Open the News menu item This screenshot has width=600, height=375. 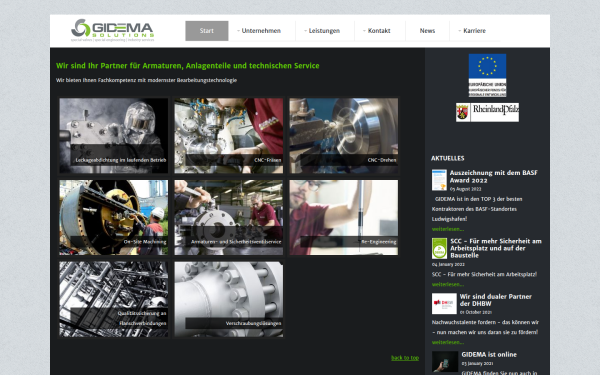427,31
